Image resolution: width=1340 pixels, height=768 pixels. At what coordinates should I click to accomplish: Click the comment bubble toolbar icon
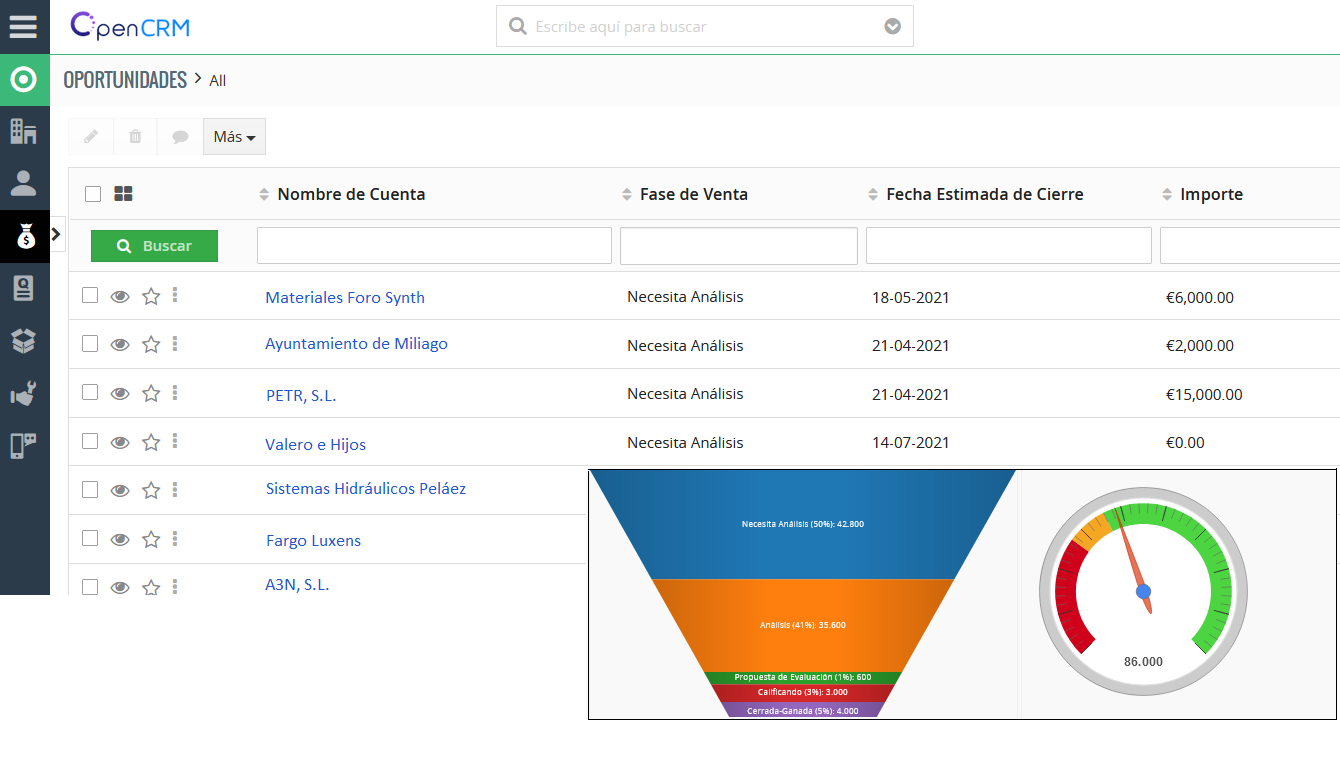click(180, 136)
